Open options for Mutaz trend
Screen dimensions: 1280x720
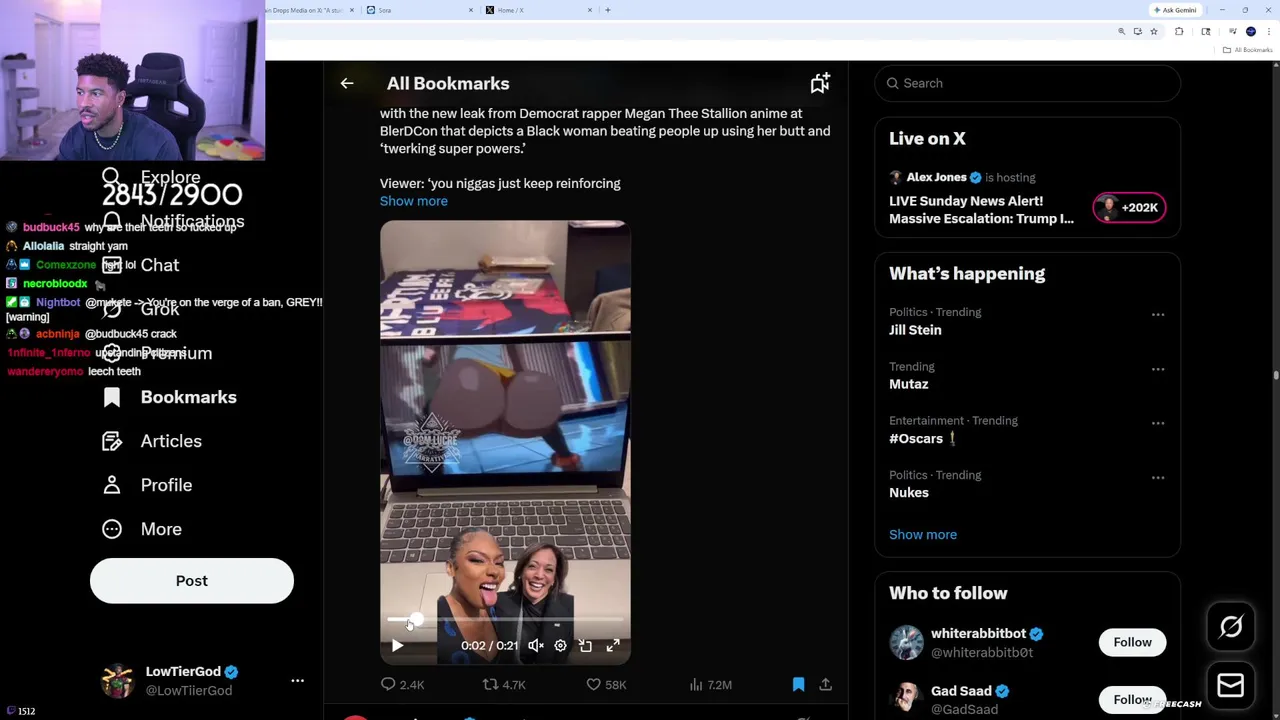click(1158, 369)
